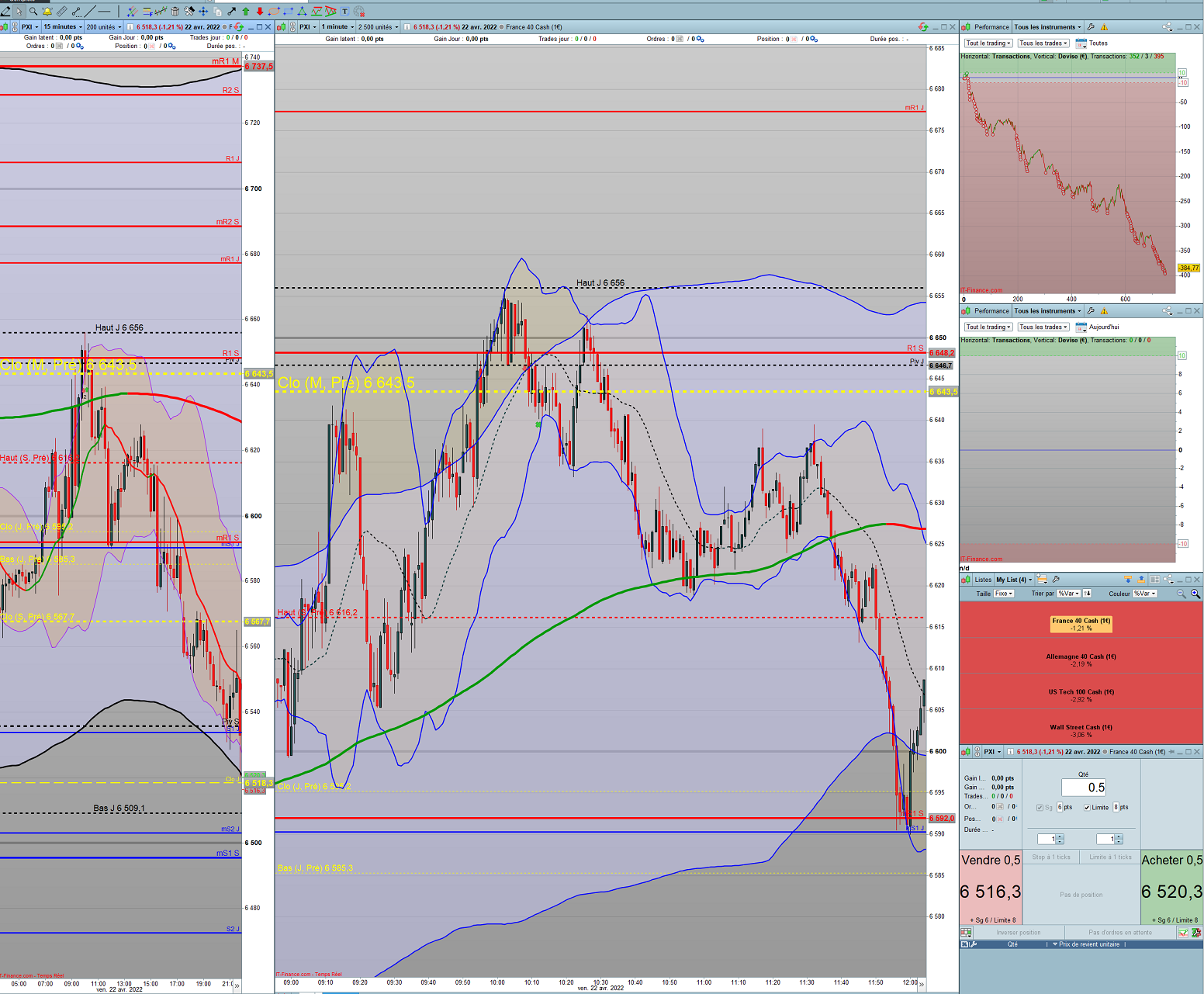Click the trash can delete-objects icon
1204x994 pixels.
(x=175, y=12)
